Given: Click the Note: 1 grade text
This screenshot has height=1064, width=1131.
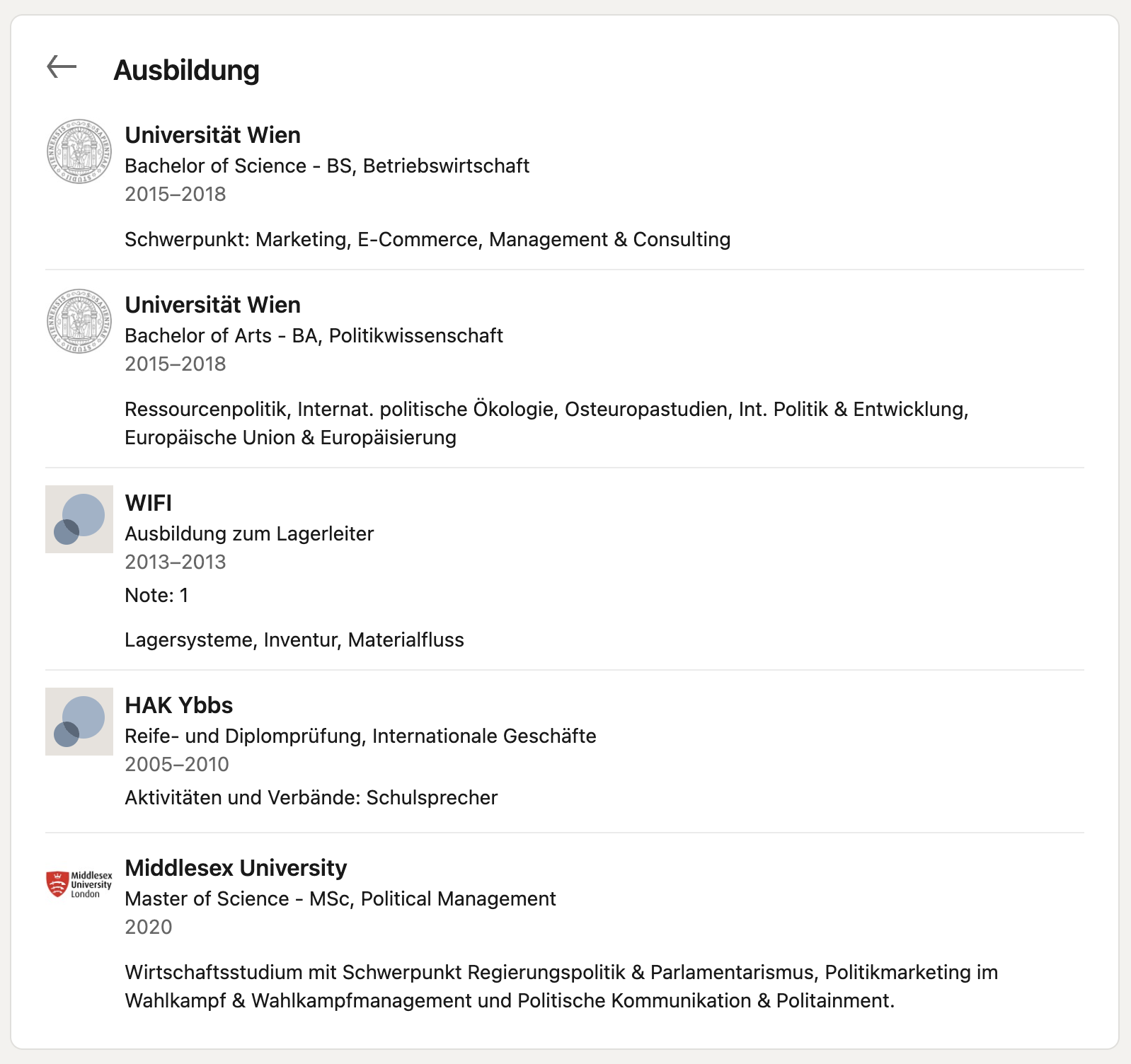Looking at the screenshot, I should point(156,595).
